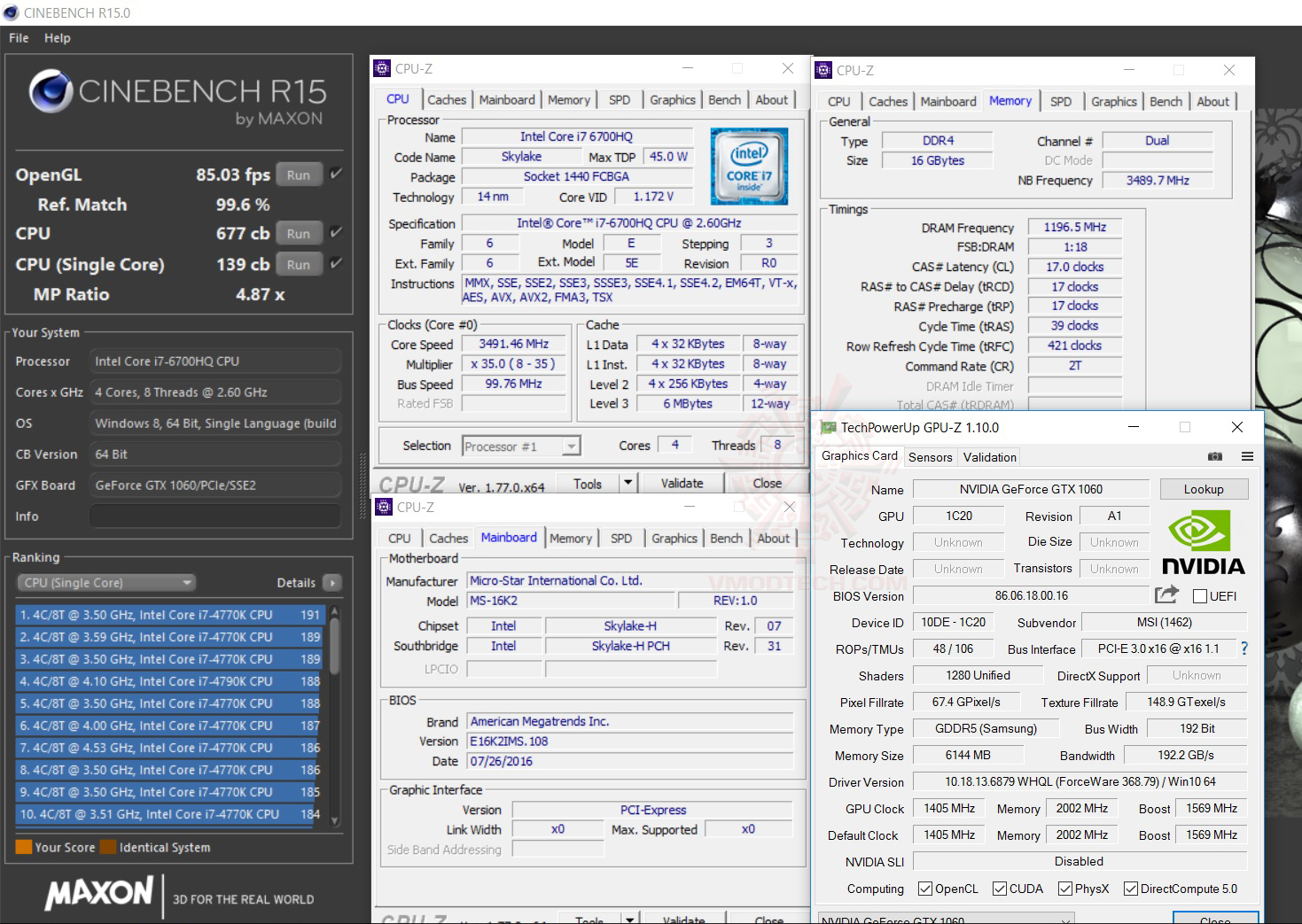Toggle the CUDA checkbox

coord(1000,889)
